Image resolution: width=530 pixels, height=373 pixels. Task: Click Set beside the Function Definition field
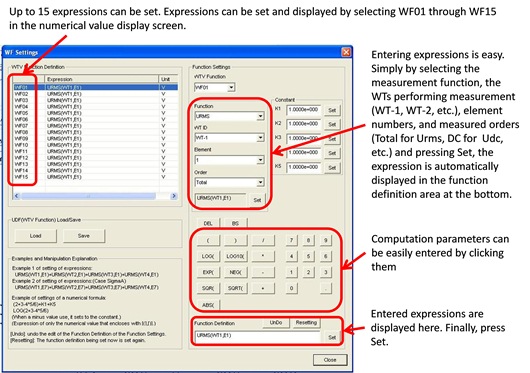point(332,337)
